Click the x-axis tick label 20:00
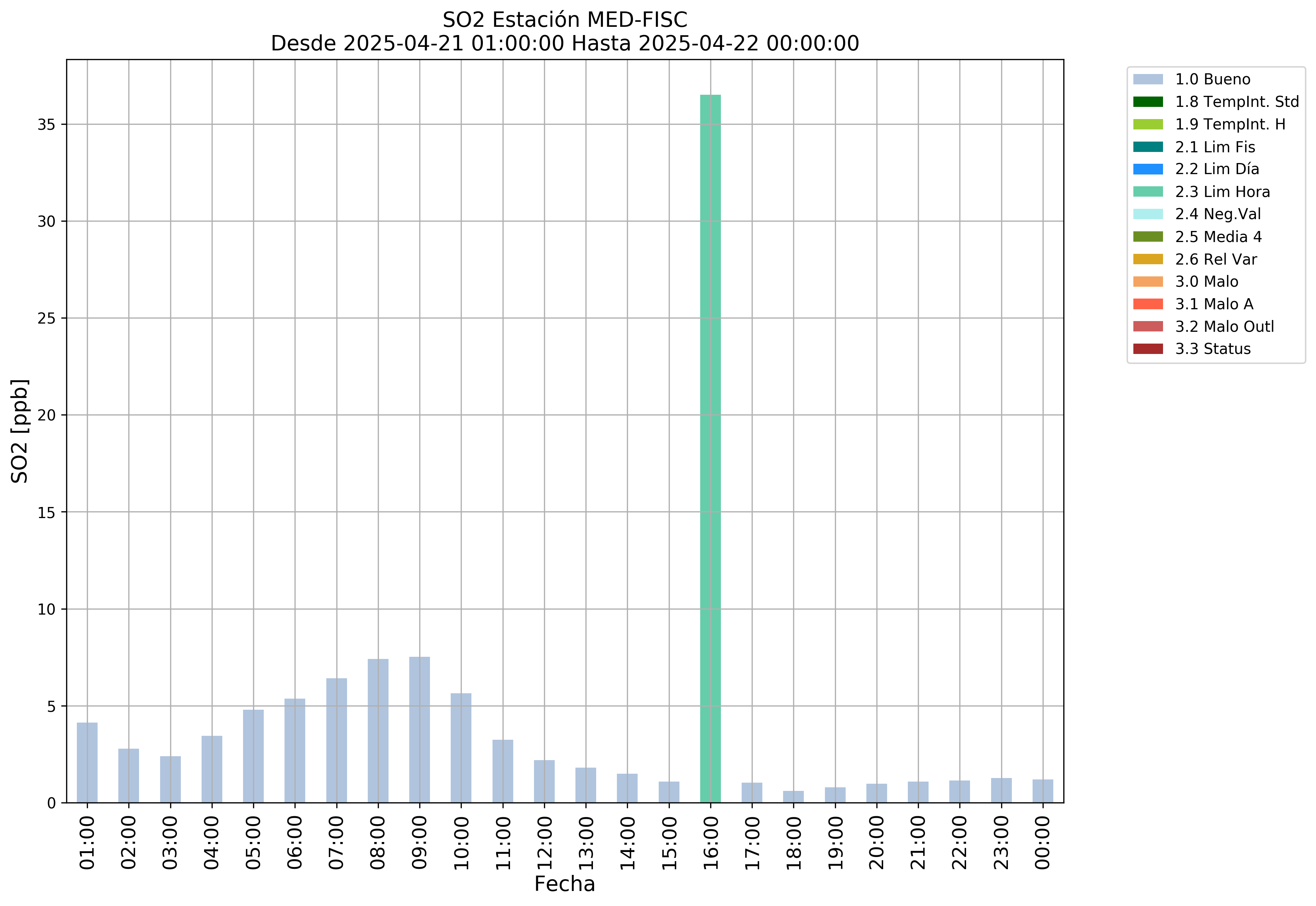Image resolution: width=1316 pixels, height=906 pixels. (877, 843)
